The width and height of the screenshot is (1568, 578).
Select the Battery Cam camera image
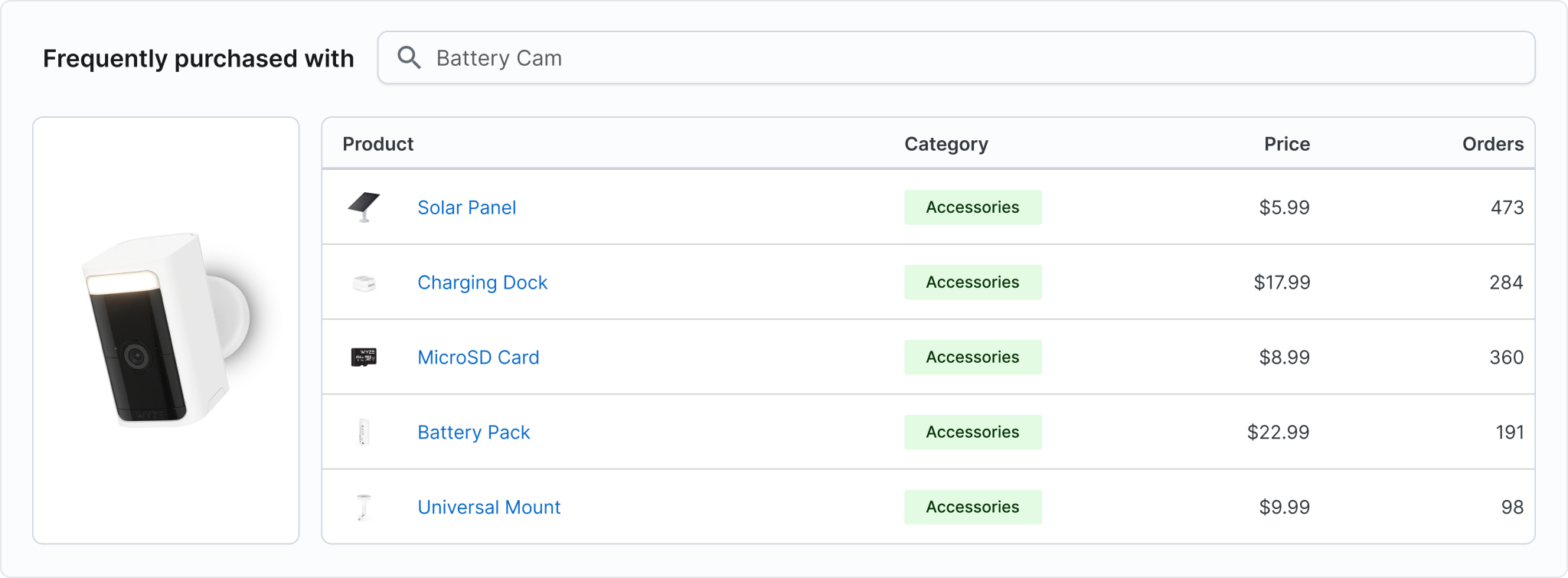pyautogui.click(x=166, y=330)
